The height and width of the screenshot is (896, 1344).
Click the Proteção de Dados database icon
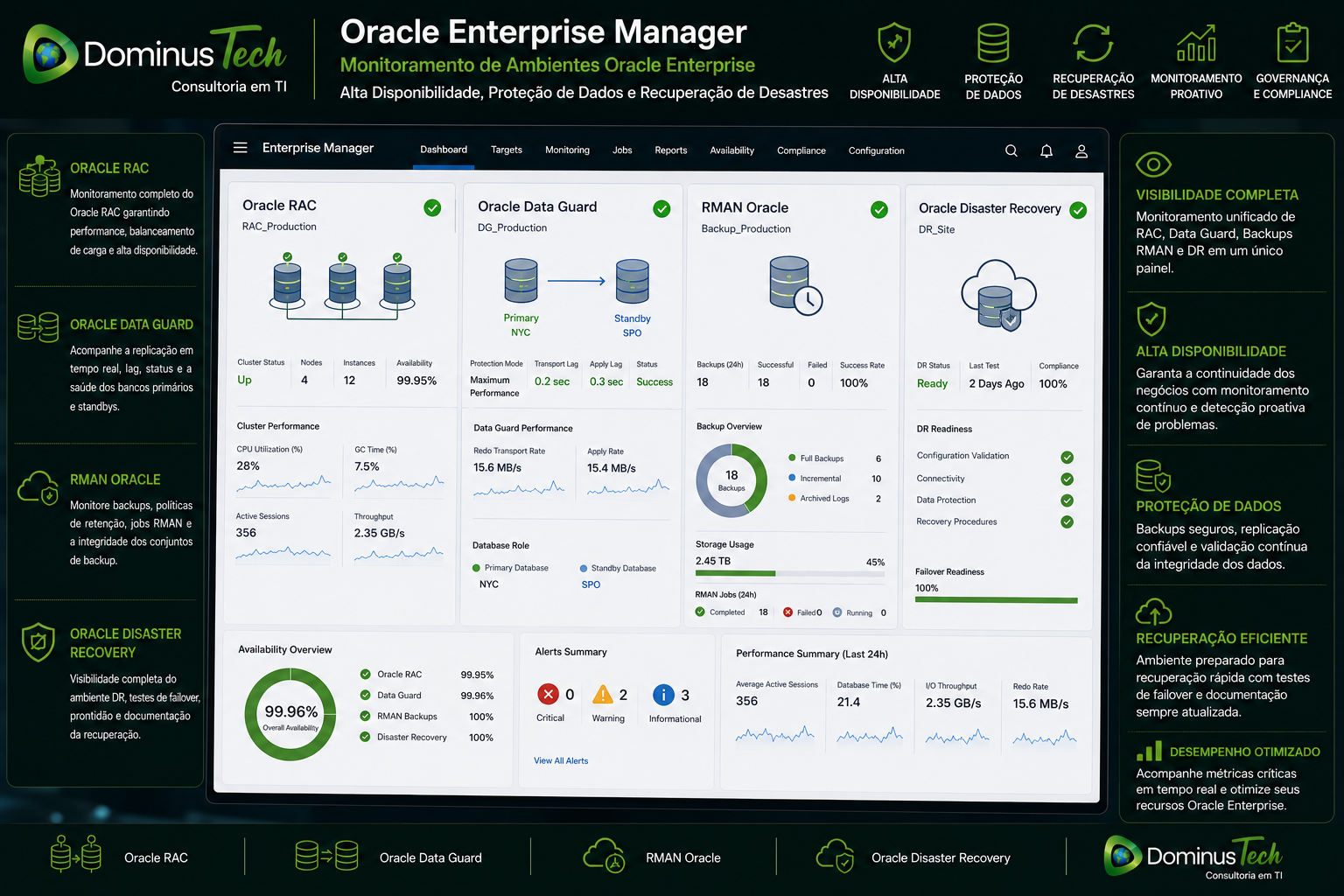tap(993, 42)
